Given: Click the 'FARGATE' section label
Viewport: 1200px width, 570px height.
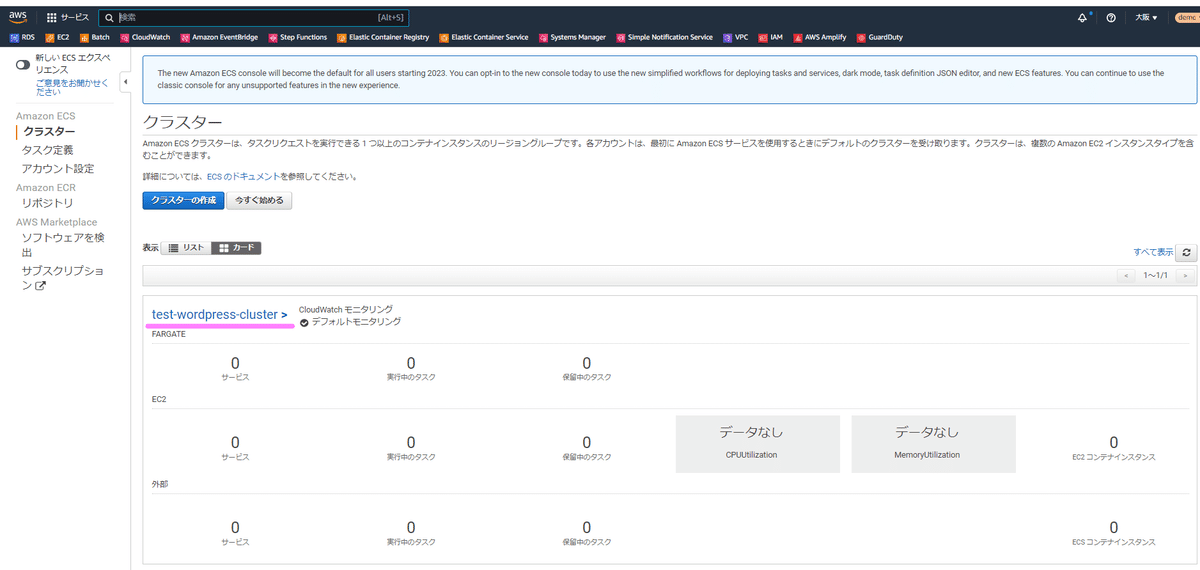Looking at the screenshot, I should click(x=168, y=334).
